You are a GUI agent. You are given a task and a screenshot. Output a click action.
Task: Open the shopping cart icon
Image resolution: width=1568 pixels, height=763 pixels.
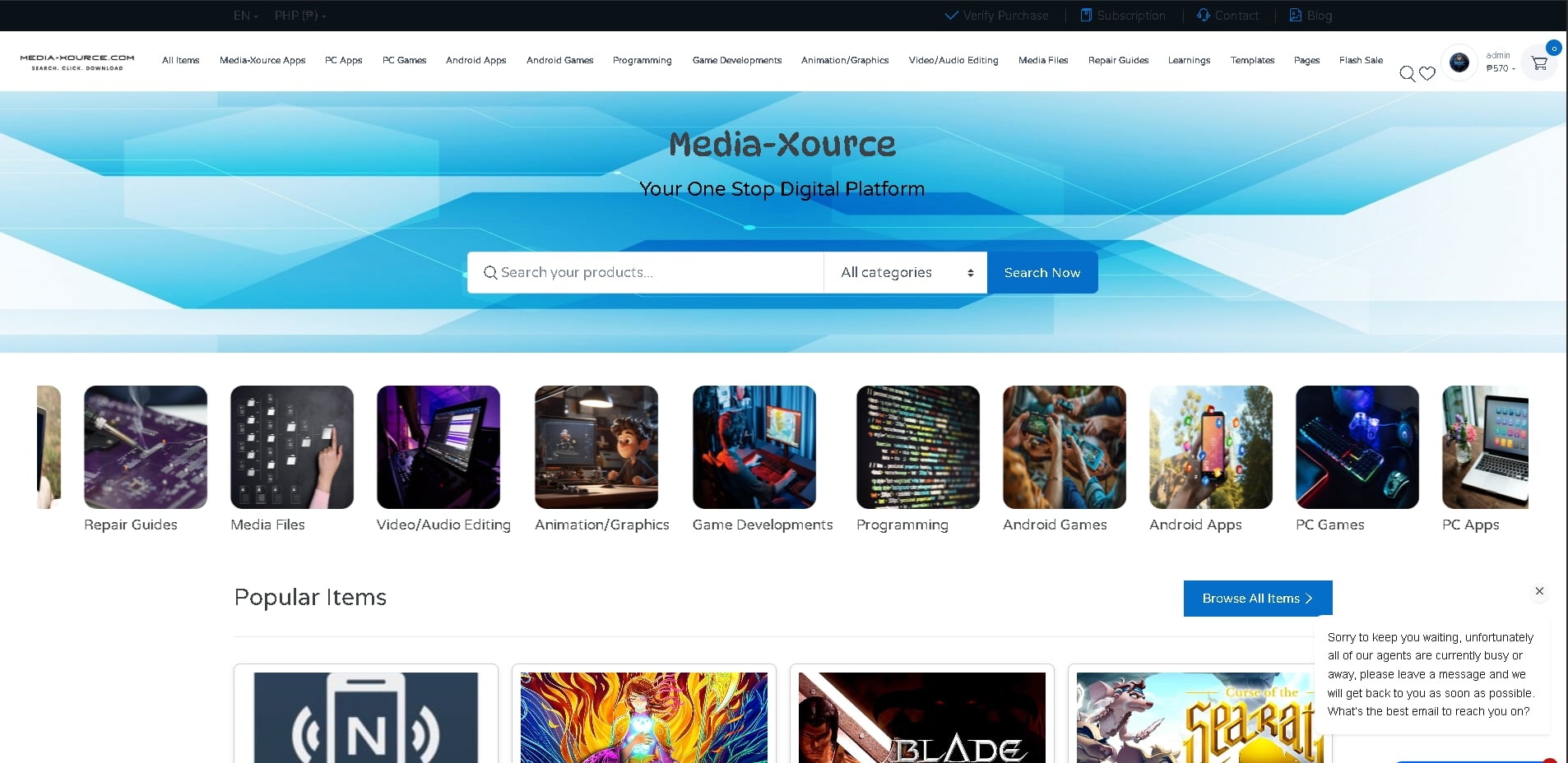pyautogui.click(x=1539, y=62)
